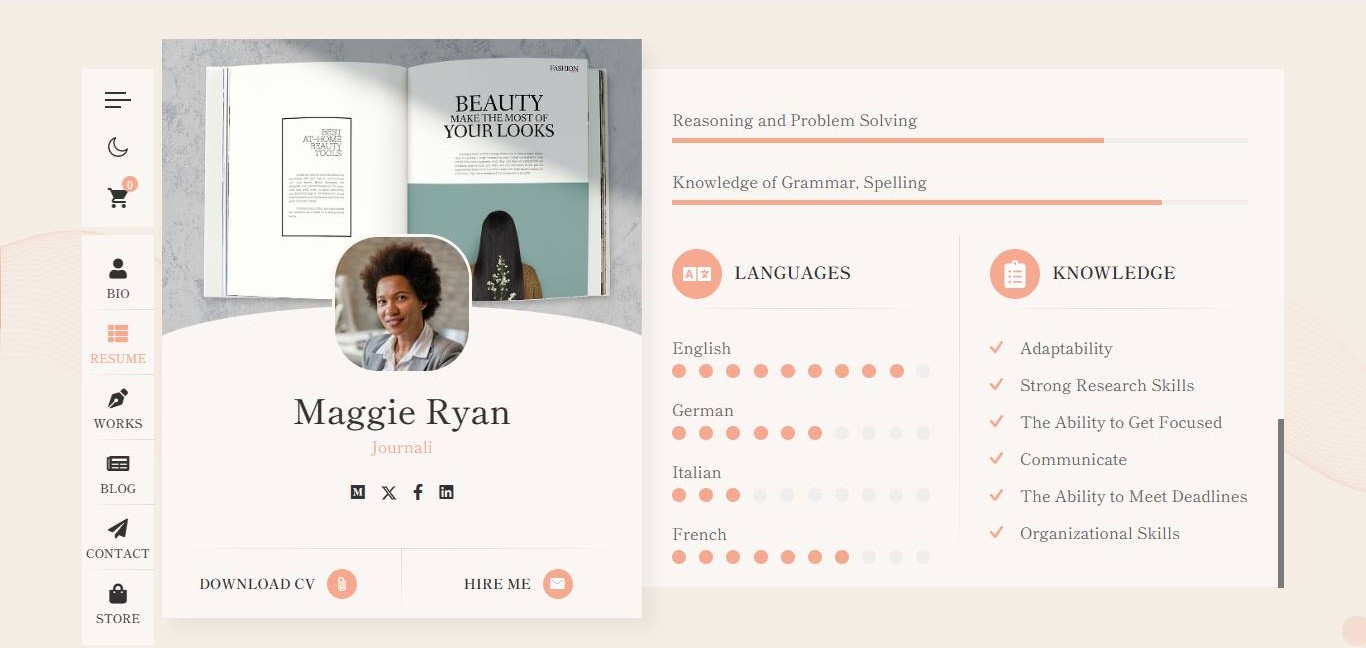The width and height of the screenshot is (1366, 648).
Task: Go to the Bio section
Action: click(118, 278)
